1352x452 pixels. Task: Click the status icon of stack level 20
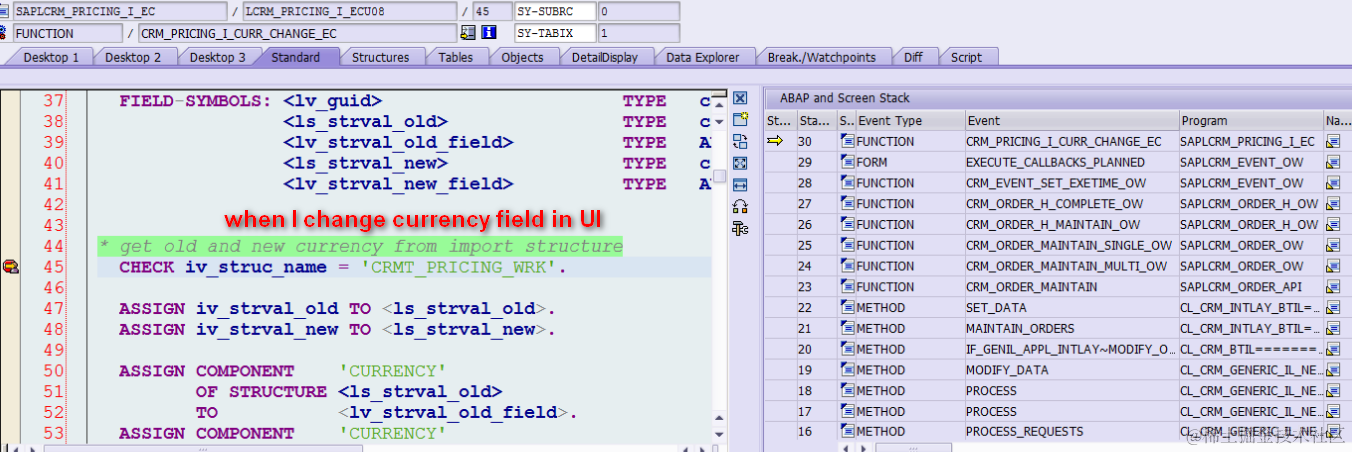[x=847, y=349]
